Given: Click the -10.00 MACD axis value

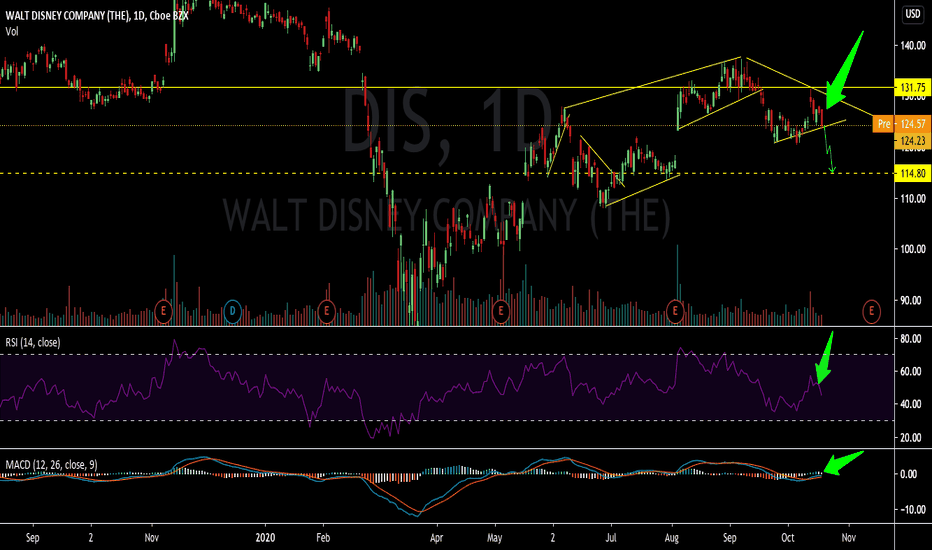Looking at the screenshot, I should [911, 510].
